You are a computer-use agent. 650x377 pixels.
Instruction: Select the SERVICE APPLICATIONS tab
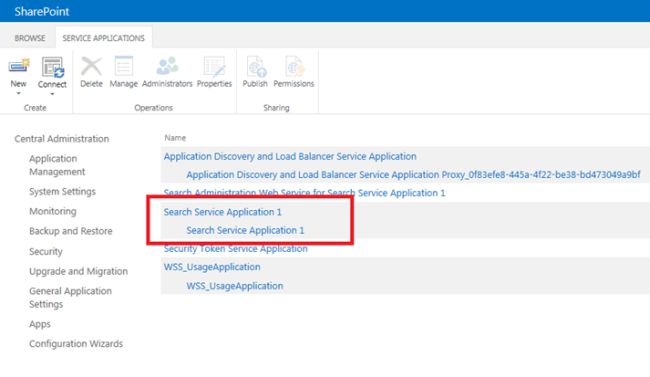[104, 38]
